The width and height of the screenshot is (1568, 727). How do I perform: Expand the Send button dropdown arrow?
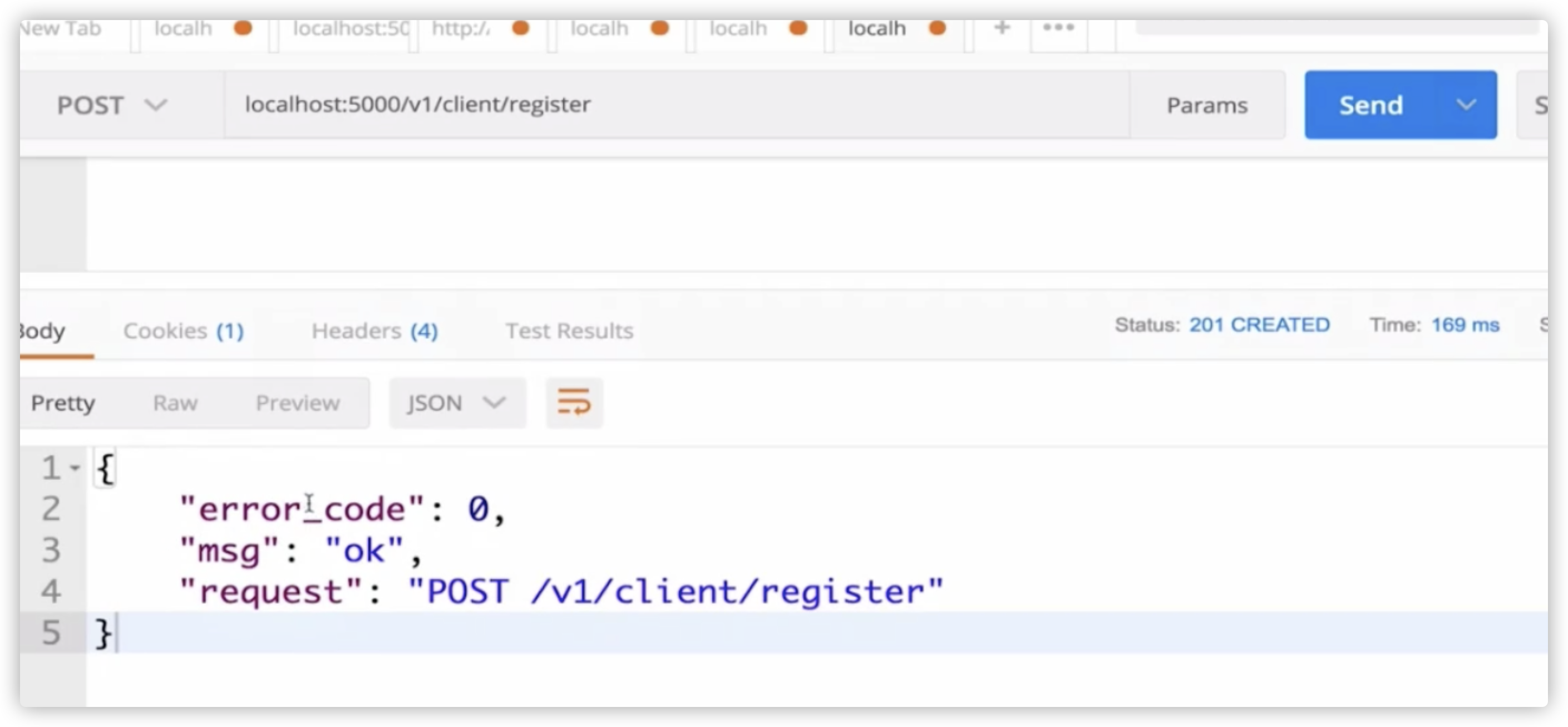pos(1466,105)
